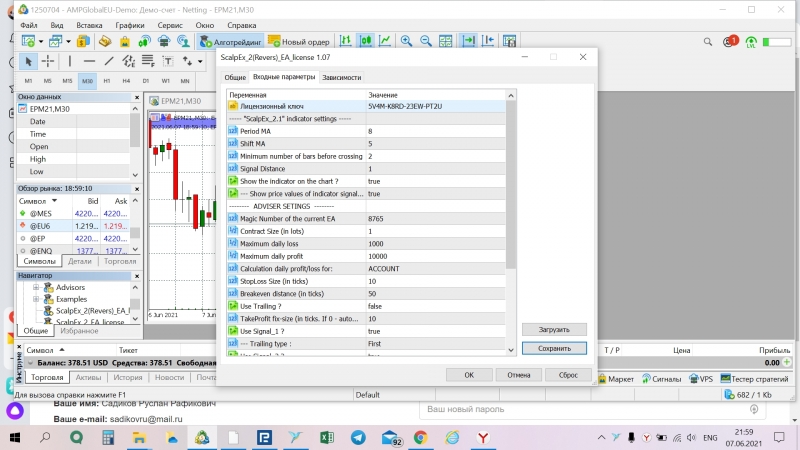Select Maximum daily loss value 1000
The width and height of the screenshot is (800, 450).
click(436, 244)
